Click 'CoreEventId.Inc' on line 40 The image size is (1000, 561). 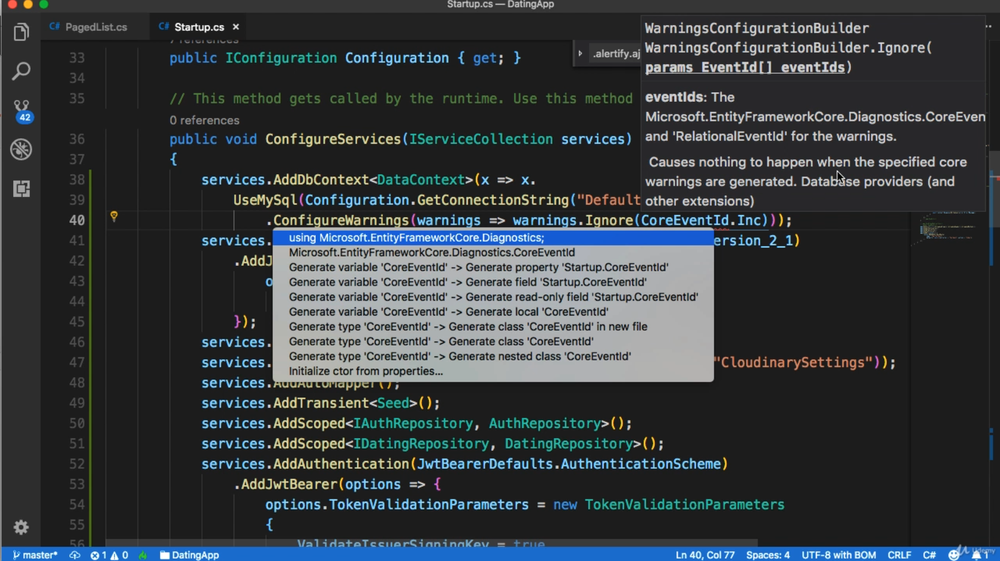click(702, 221)
